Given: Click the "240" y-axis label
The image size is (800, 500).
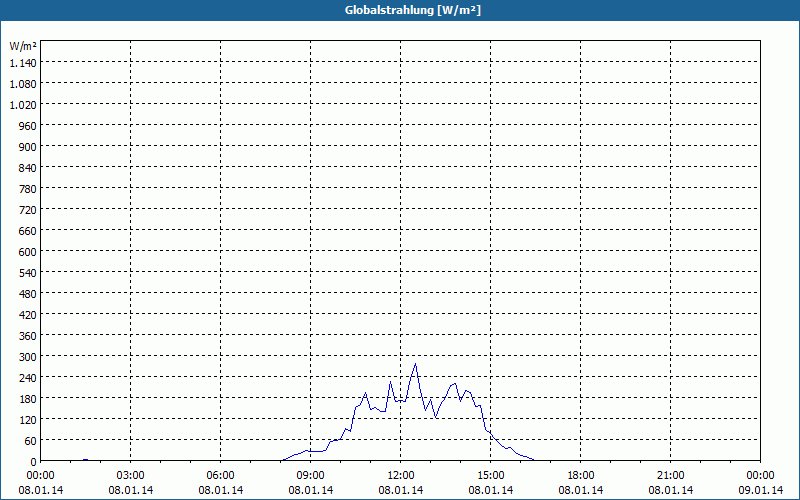Looking at the screenshot, I should (28, 378).
